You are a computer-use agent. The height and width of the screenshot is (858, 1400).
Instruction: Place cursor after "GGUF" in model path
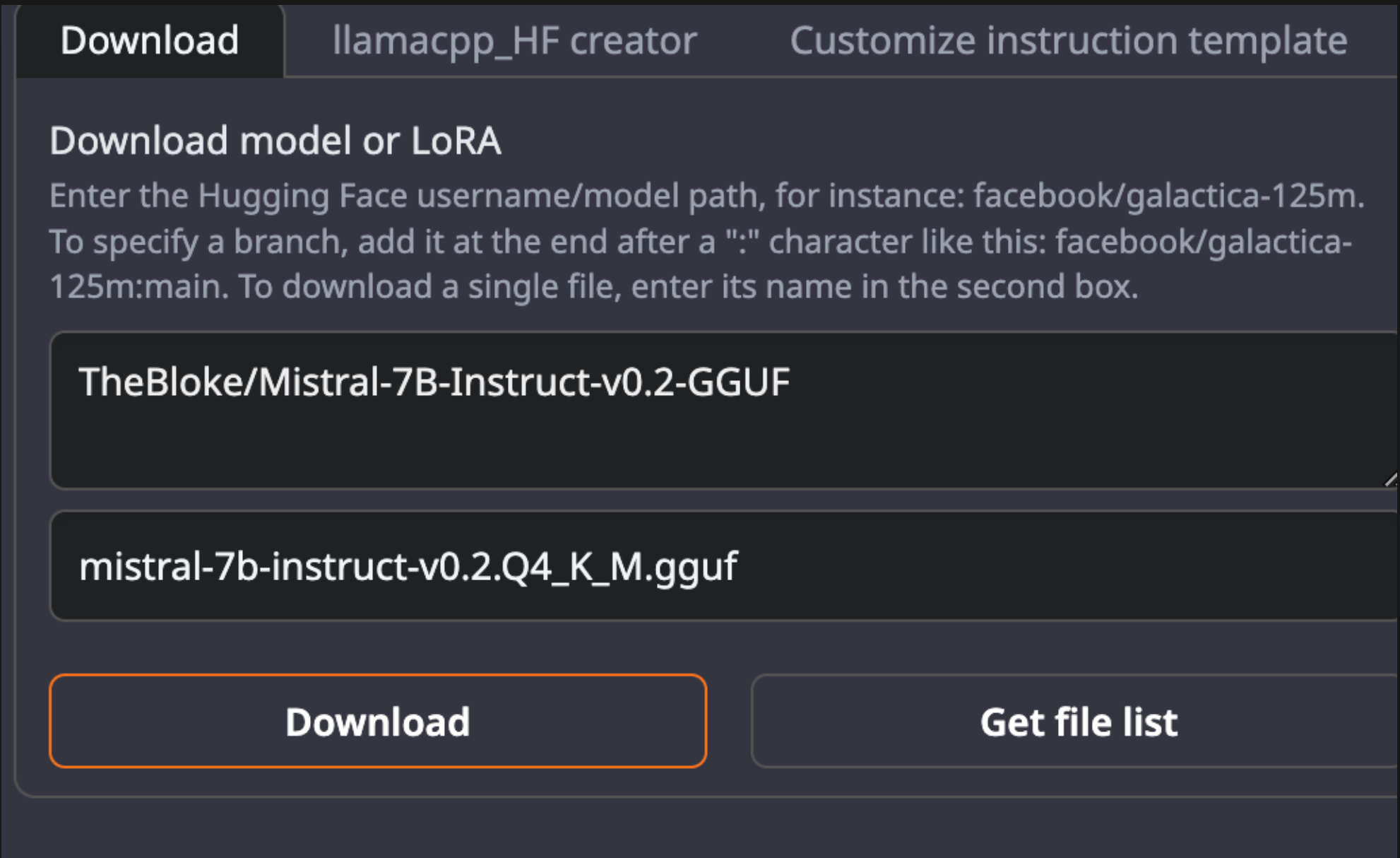[791, 382]
